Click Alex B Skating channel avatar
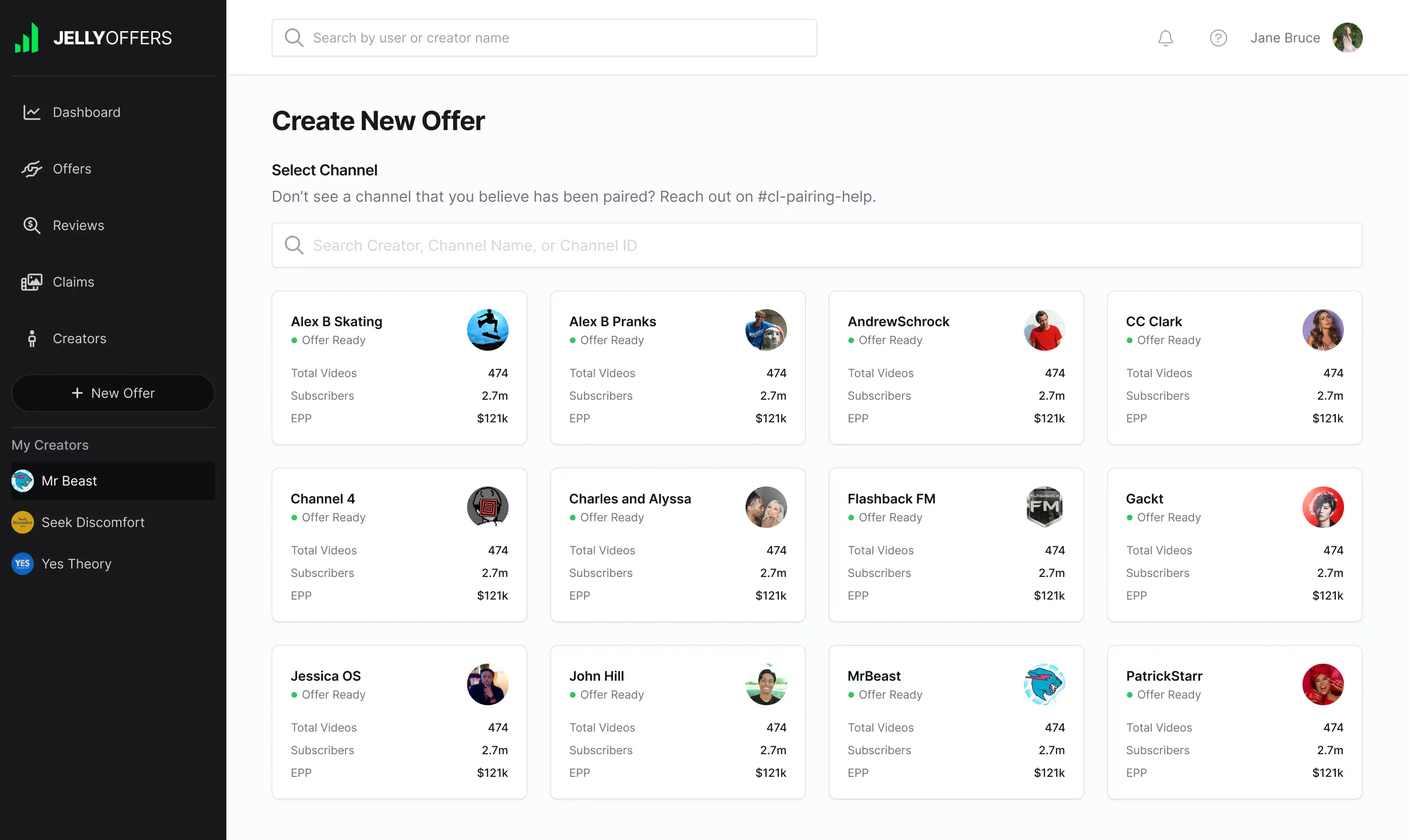Screen dimensions: 1410x840 click(488, 330)
